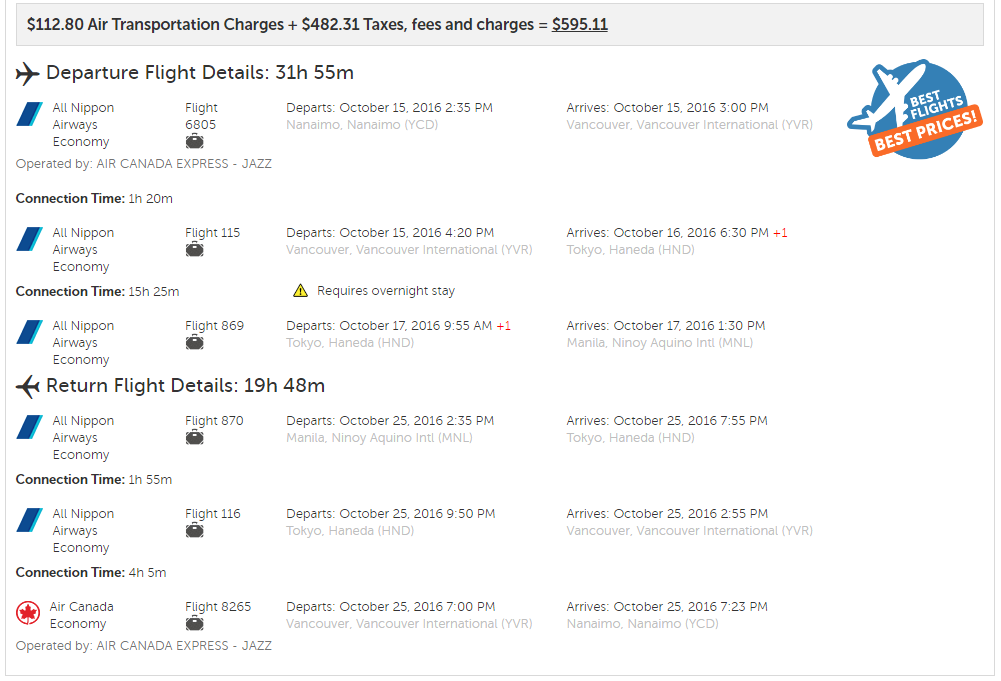
Task: Click the Departure Flight Details: 31h 55m heading
Action: pyautogui.click(x=200, y=73)
